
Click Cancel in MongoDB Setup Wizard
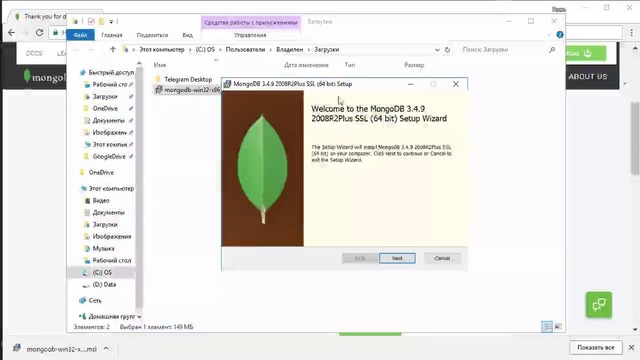click(x=442, y=258)
